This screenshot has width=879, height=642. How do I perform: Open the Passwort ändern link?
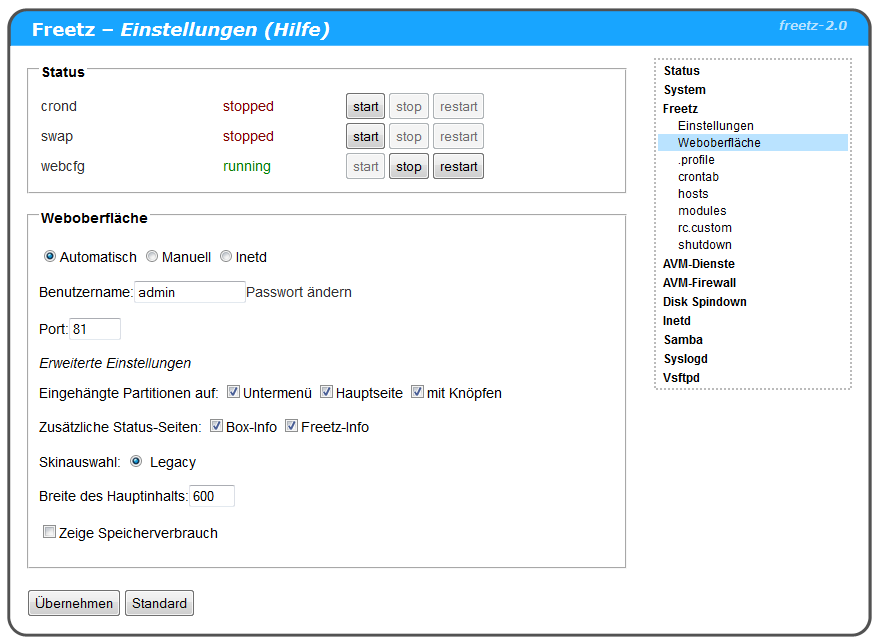[x=299, y=293]
